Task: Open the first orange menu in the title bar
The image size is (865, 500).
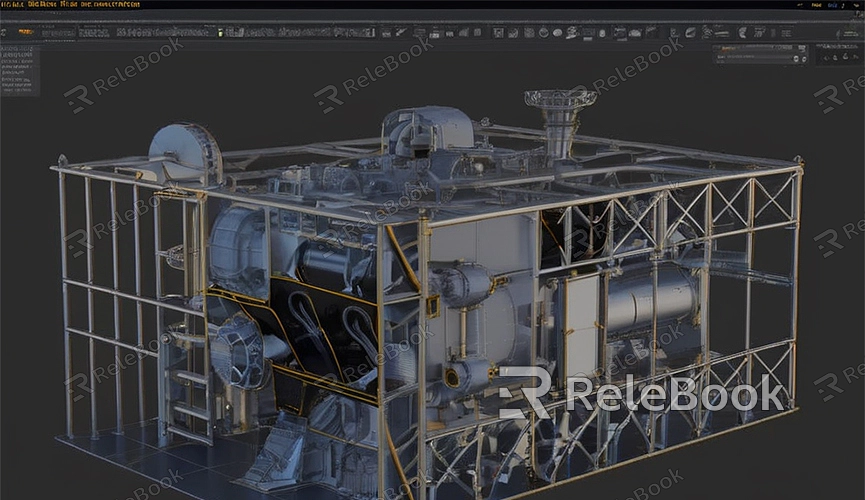Action: click(x=12, y=4)
